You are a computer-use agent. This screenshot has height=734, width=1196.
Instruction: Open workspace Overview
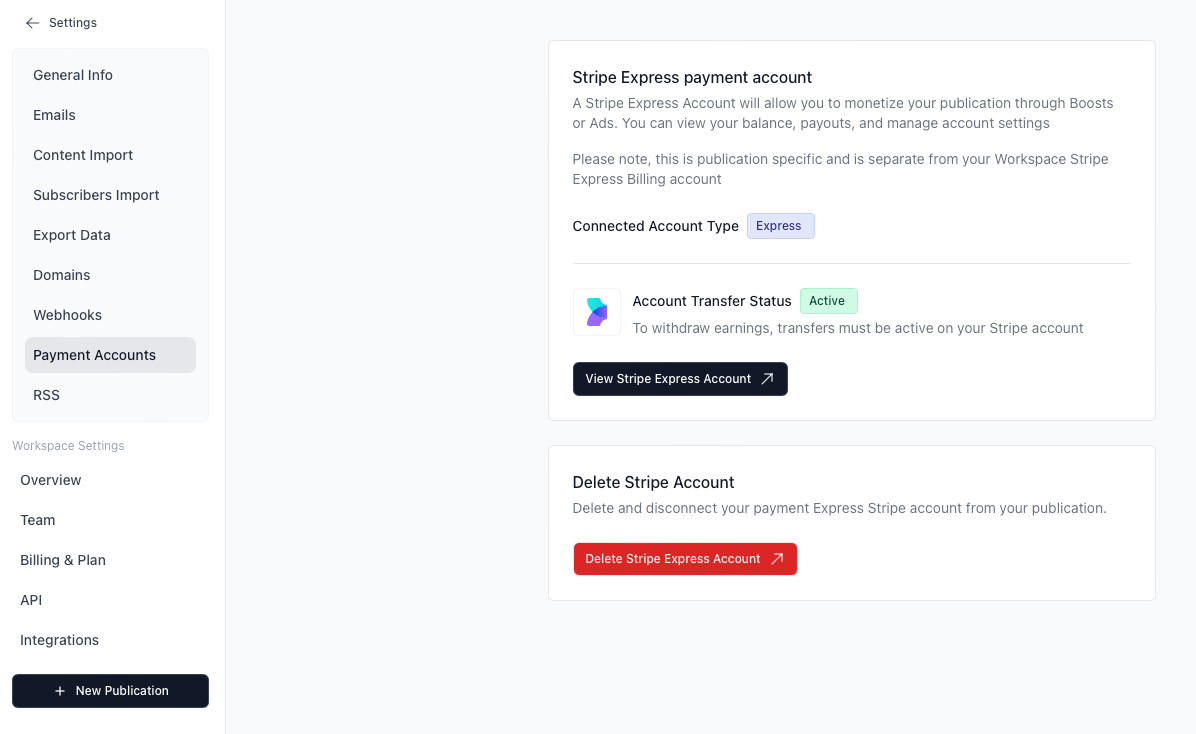click(51, 480)
